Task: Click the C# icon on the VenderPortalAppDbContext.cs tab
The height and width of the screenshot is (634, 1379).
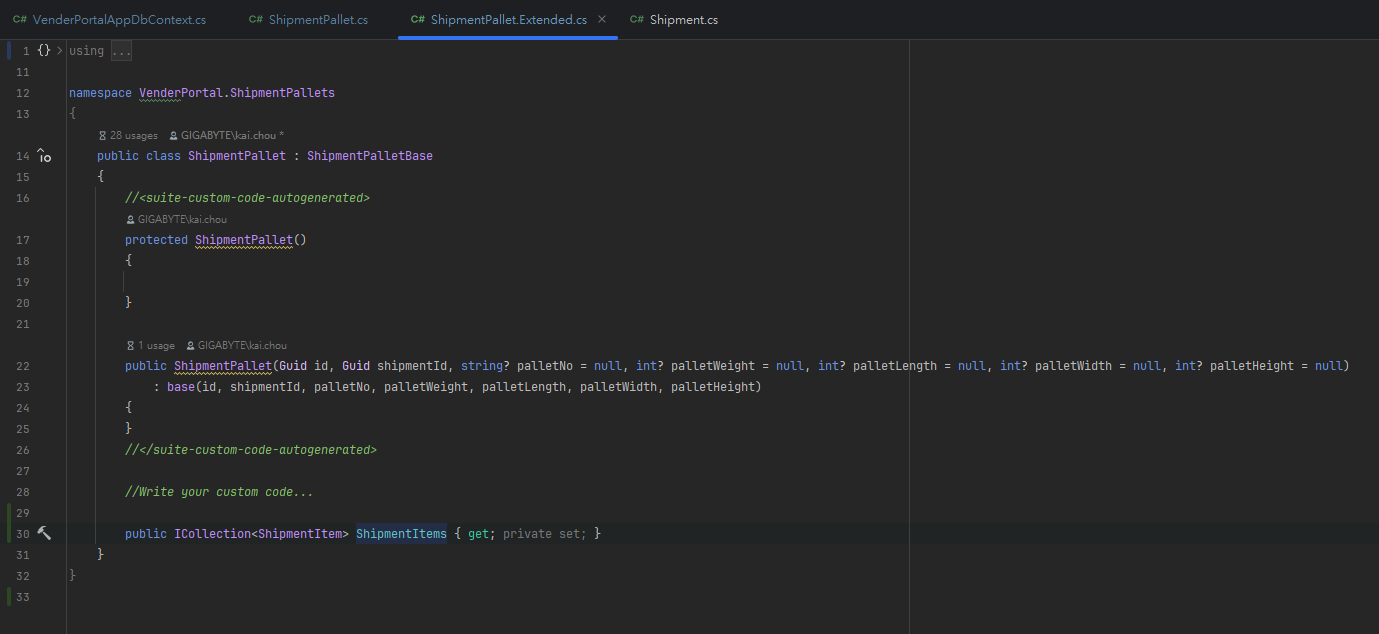Action: click(x=20, y=20)
